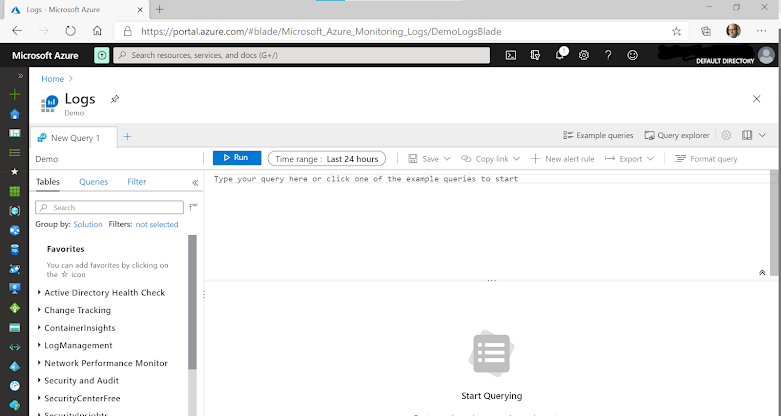Click Create a resource plus icon
The width and height of the screenshot is (781, 416).
14,94
